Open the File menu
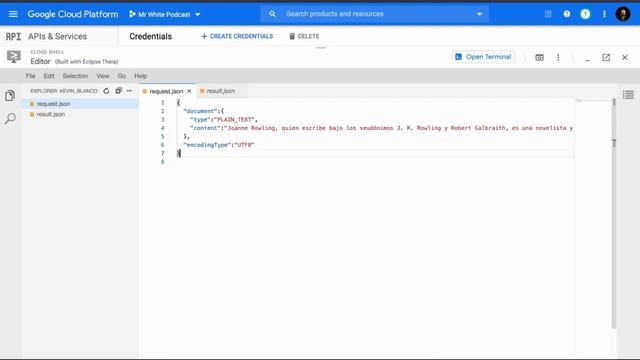The width and height of the screenshot is (640, 360). (x=31, y=76)
